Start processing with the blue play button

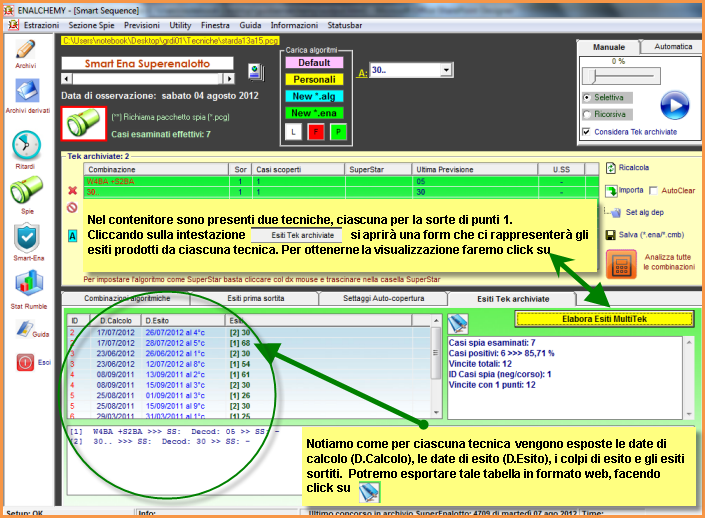(x=674, y=105)
